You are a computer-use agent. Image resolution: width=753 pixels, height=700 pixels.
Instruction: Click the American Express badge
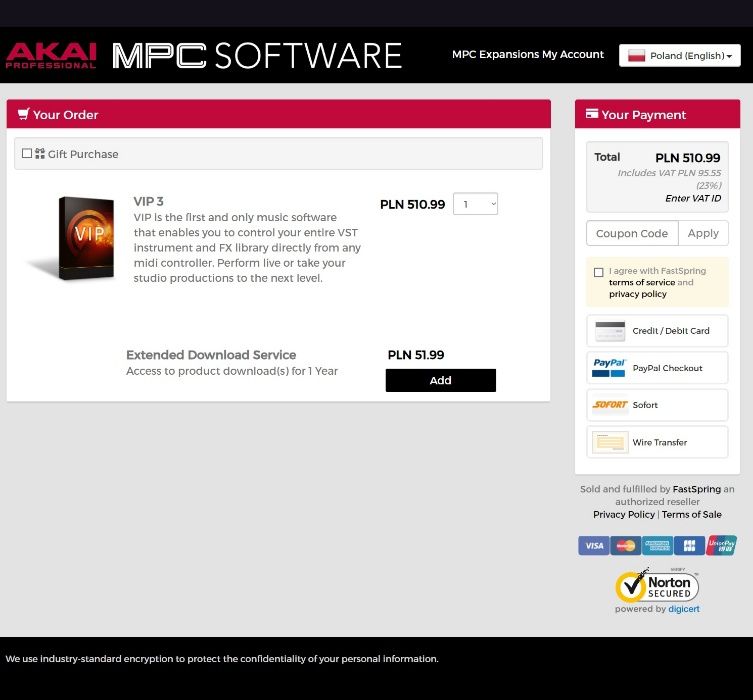click(x=657, y=545)
